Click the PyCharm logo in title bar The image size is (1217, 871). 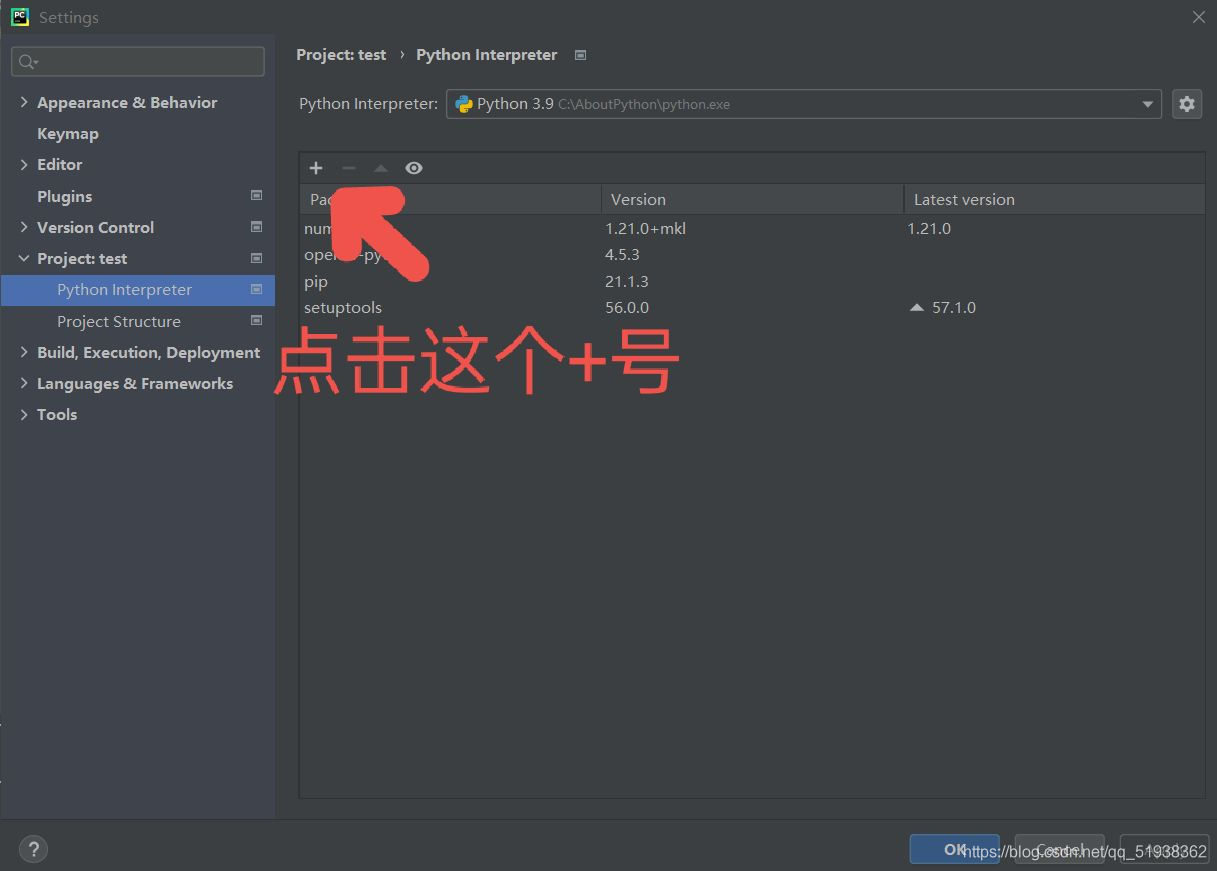pos(20,17)
